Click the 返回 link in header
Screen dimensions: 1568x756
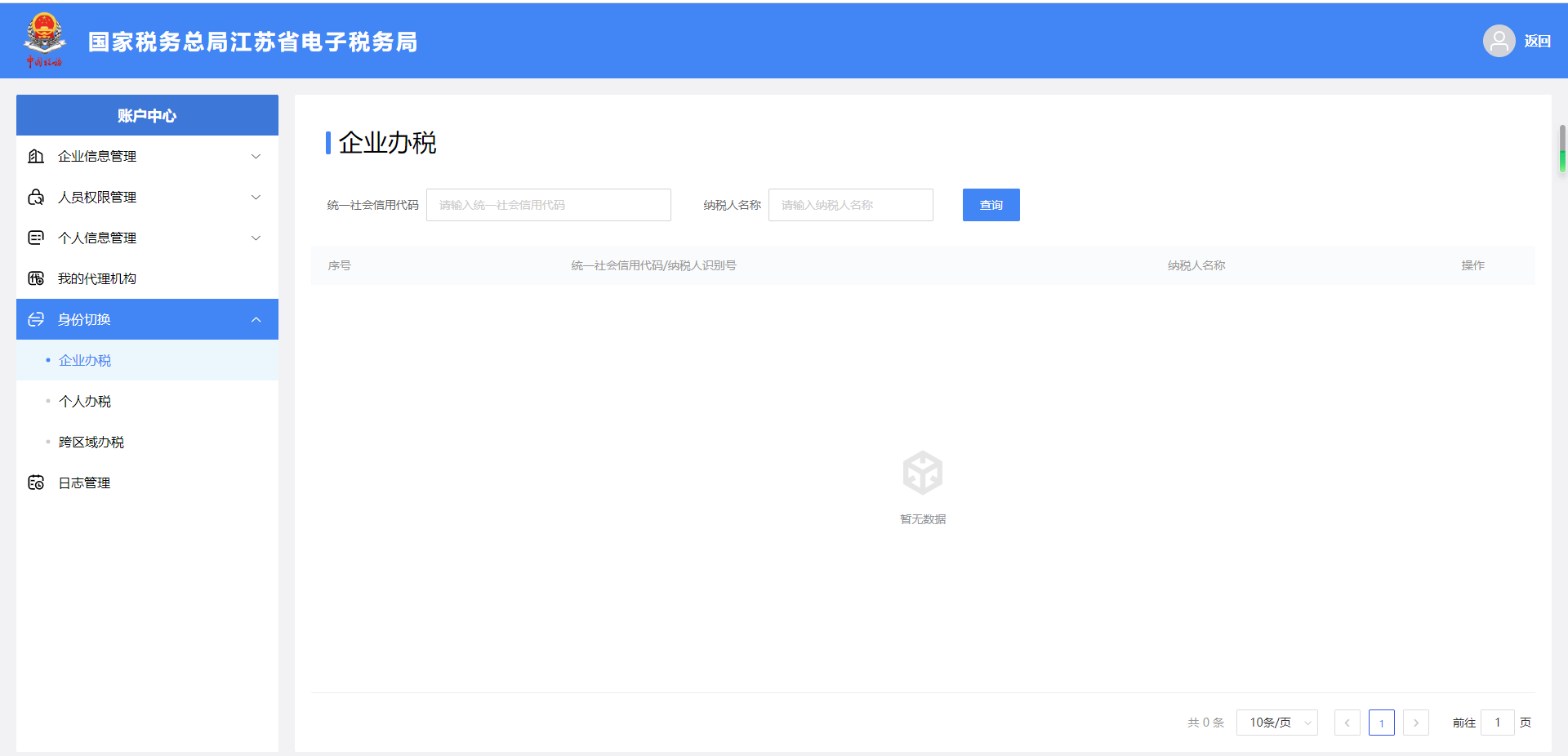point(1537,41)
